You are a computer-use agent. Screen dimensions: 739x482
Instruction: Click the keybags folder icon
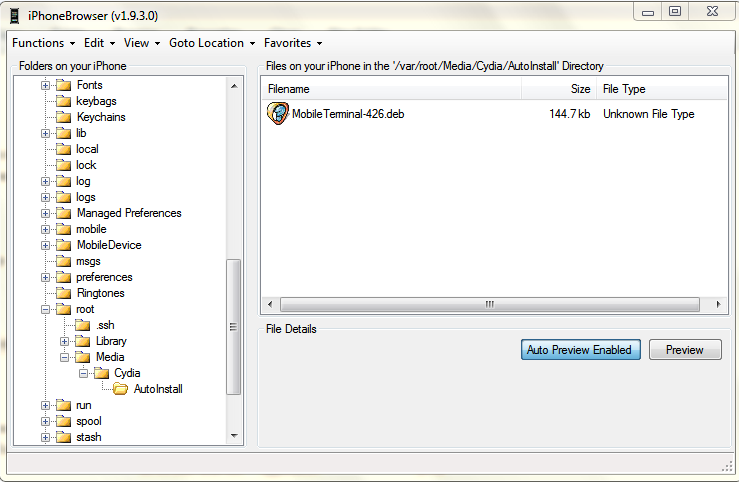point(63,101)
